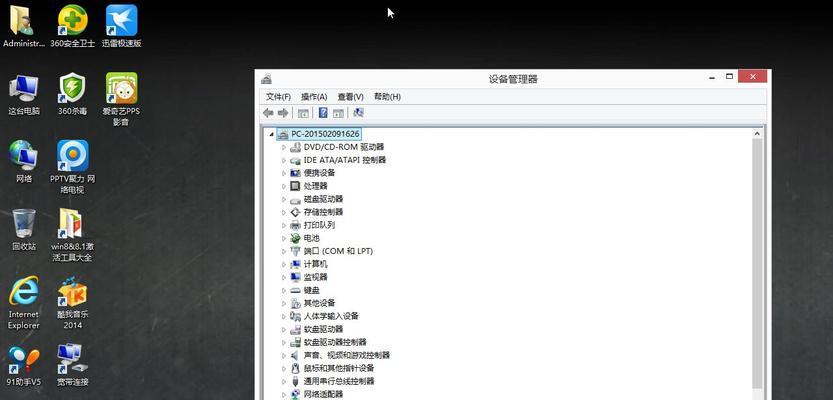
Task: Open the 文件(F) menu
Action: coord(278,97)
